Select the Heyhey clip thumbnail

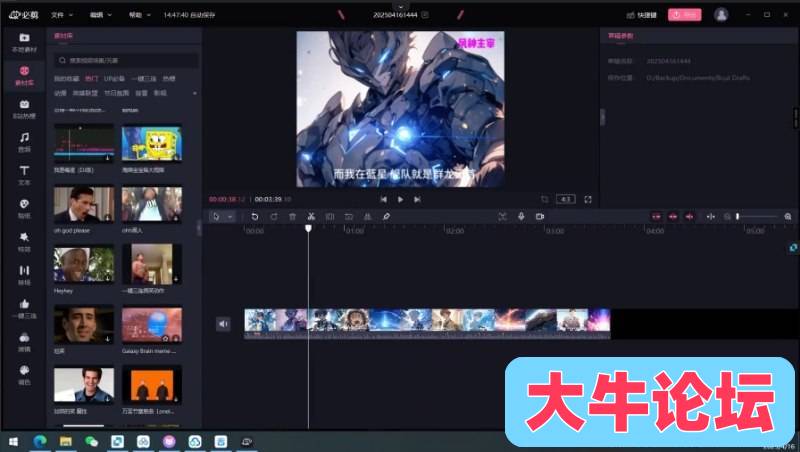pos(84,264)
